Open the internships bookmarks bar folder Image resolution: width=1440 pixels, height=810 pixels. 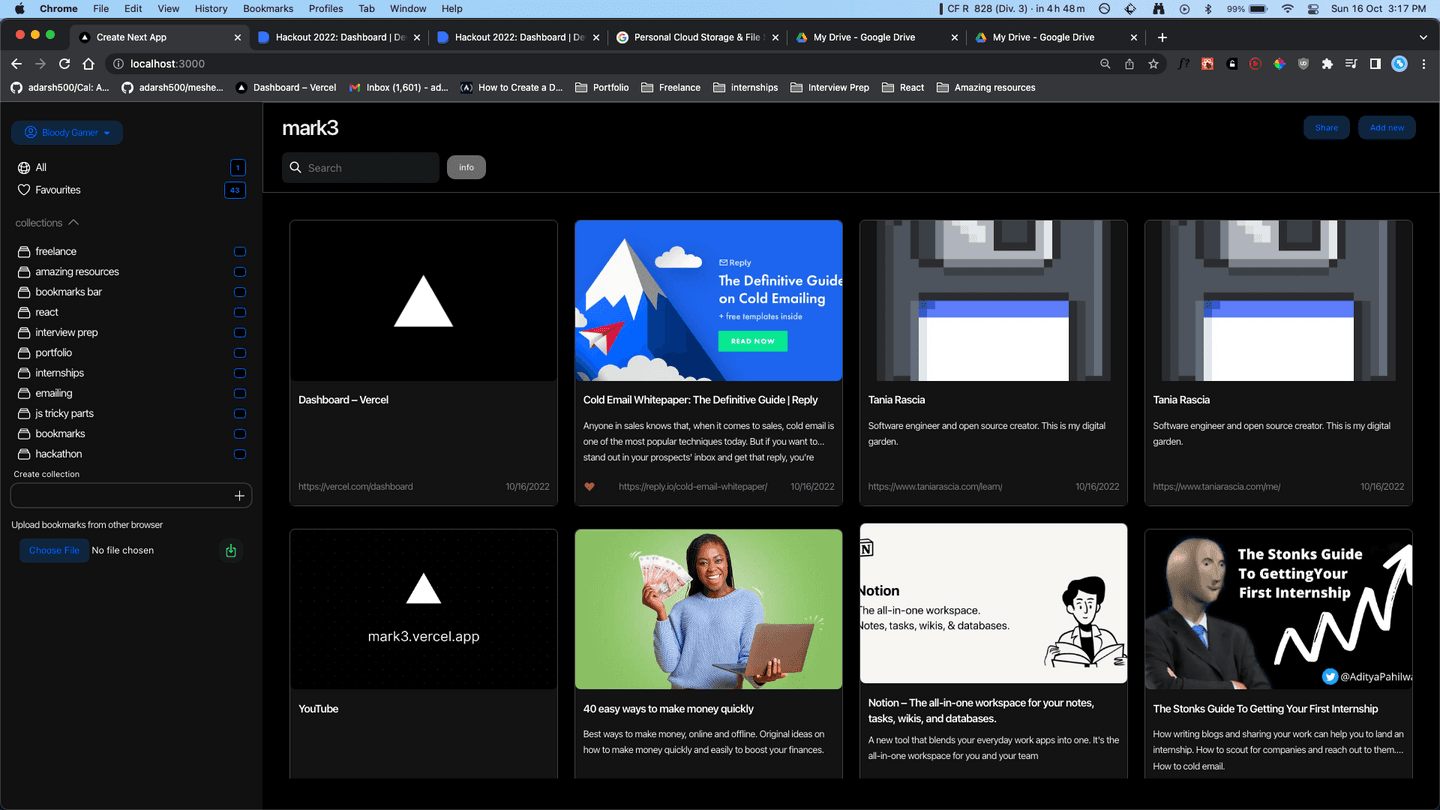[x=745, y=87]
